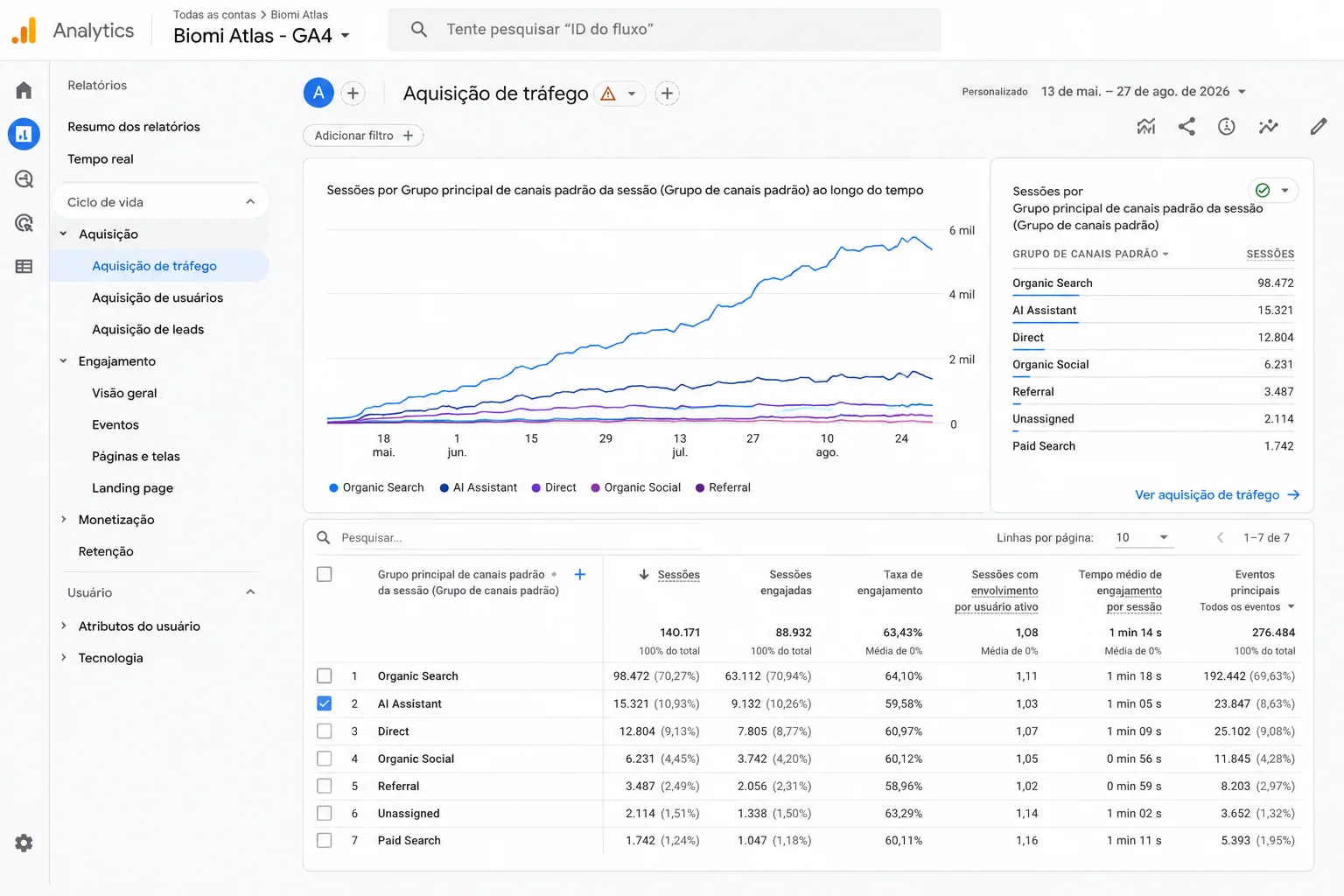
Task: Click the Retenção report in sidebar
Action: click(106, 551)
